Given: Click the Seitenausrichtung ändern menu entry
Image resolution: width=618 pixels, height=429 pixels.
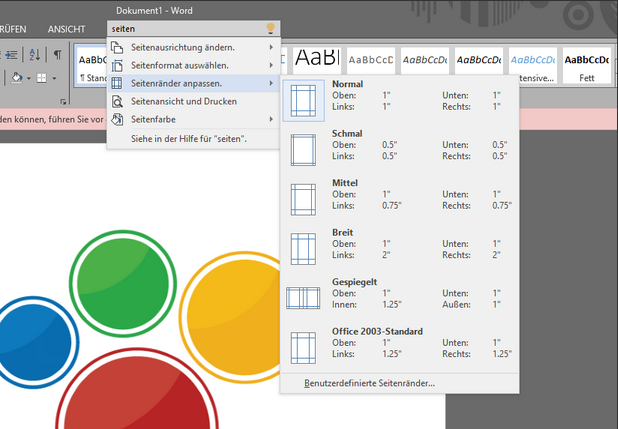Looking at the screenshot, I should click(194, 47).
